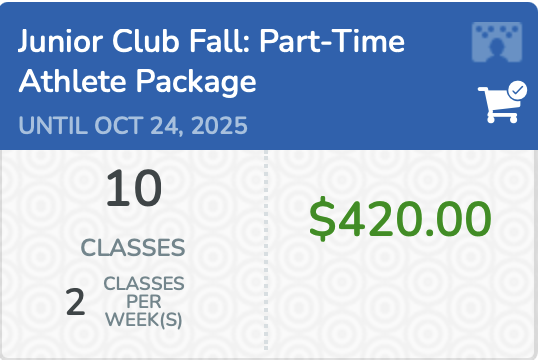
Task: Click "2025" in the expiry date
Action: (x=219, y=125)
